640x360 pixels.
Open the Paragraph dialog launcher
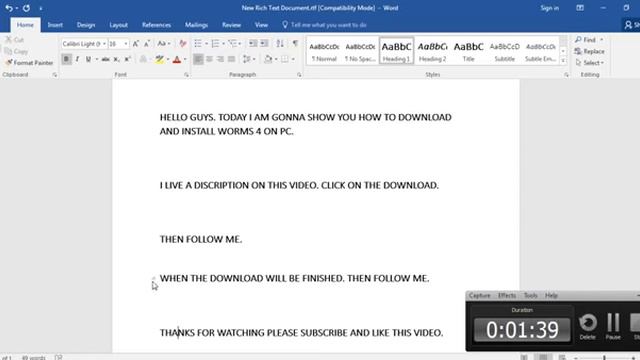[x=299, y=75]
